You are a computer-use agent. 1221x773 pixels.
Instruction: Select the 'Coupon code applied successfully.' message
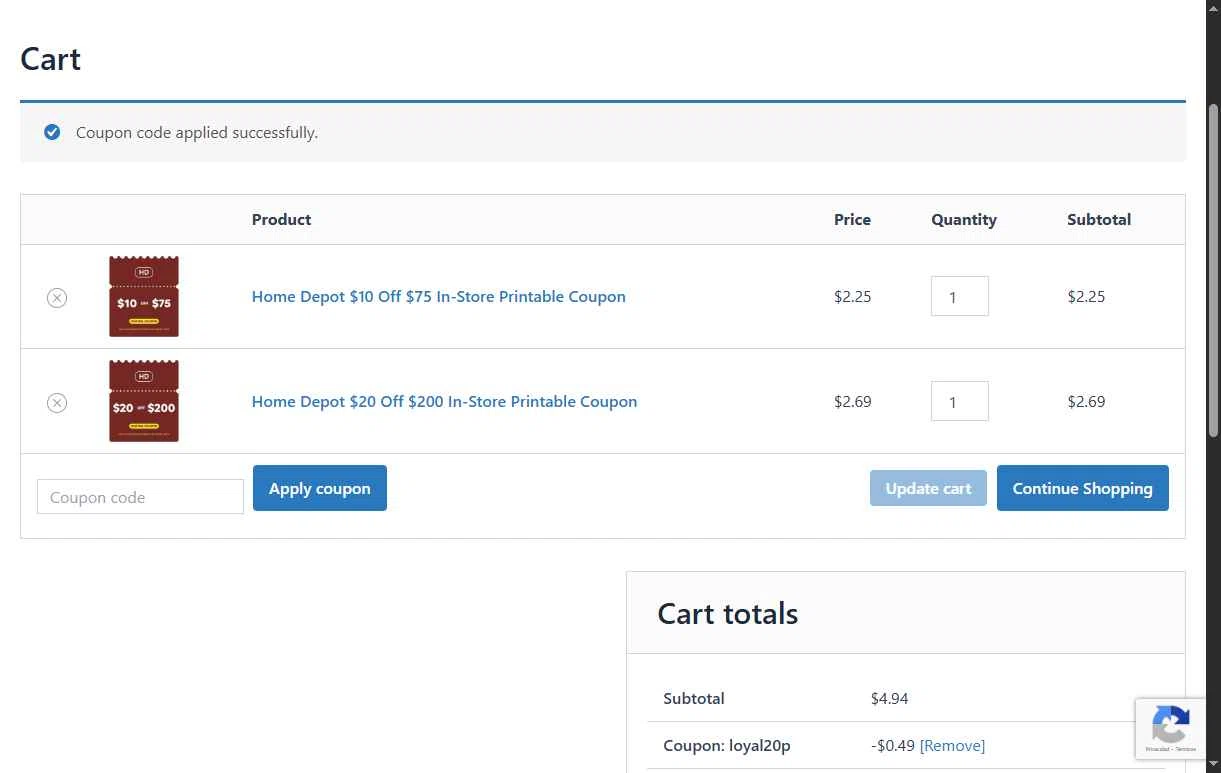point(197,132)
